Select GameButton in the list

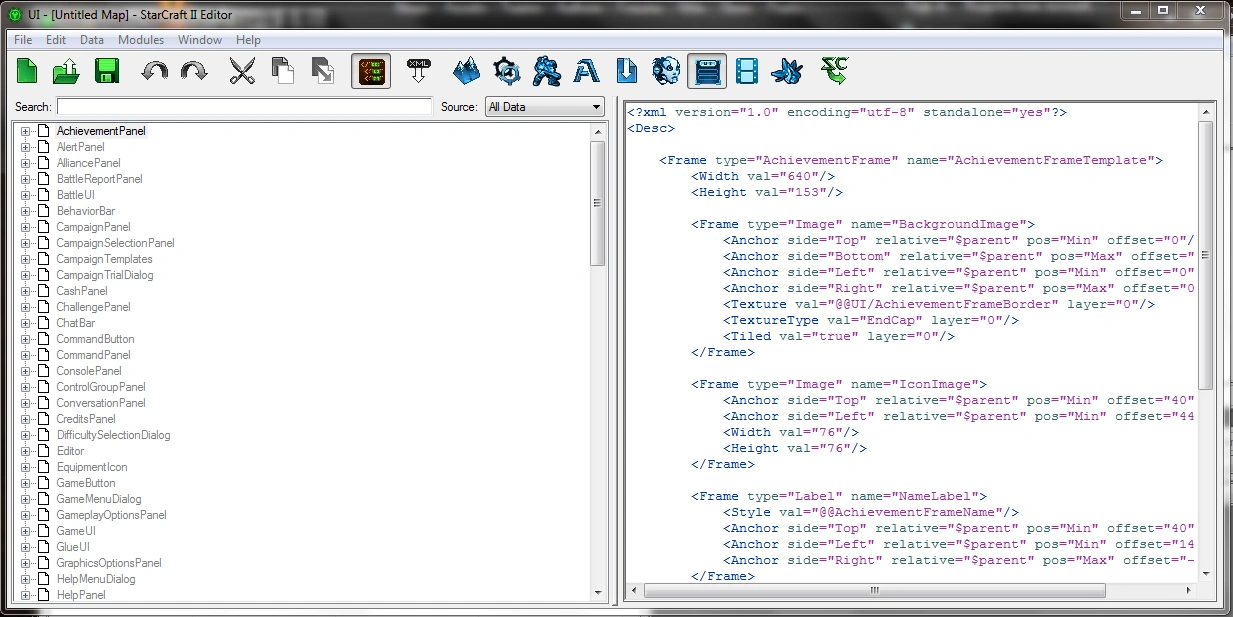pos(86,483)
